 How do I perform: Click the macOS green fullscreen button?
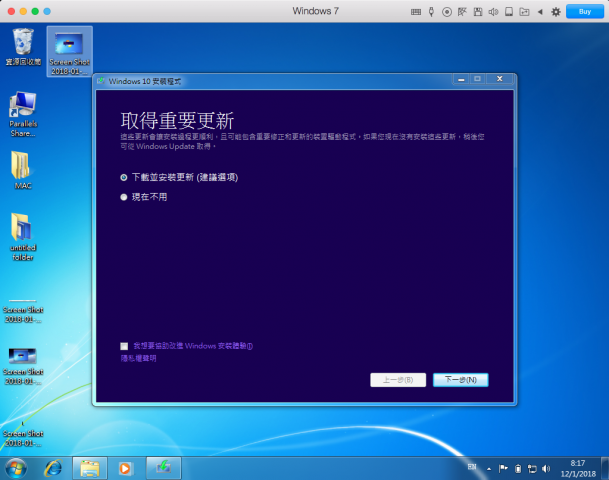(35, 12)
